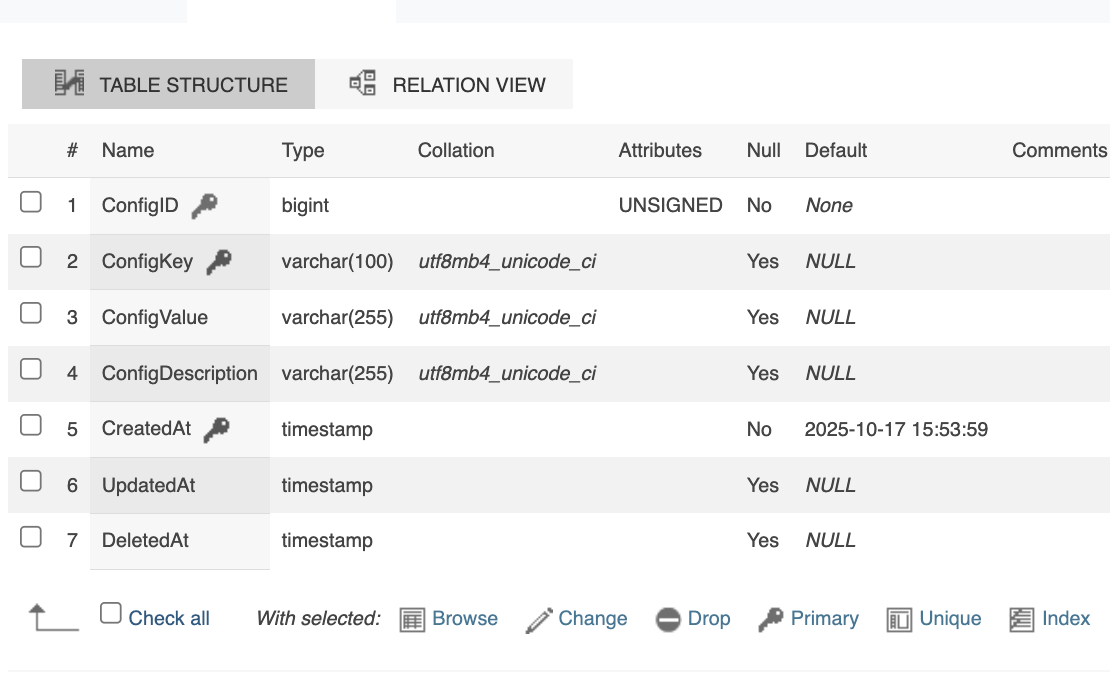1110x688 pixels.
Task: Click the red Drop icon
Action: (x=668, y=620)
